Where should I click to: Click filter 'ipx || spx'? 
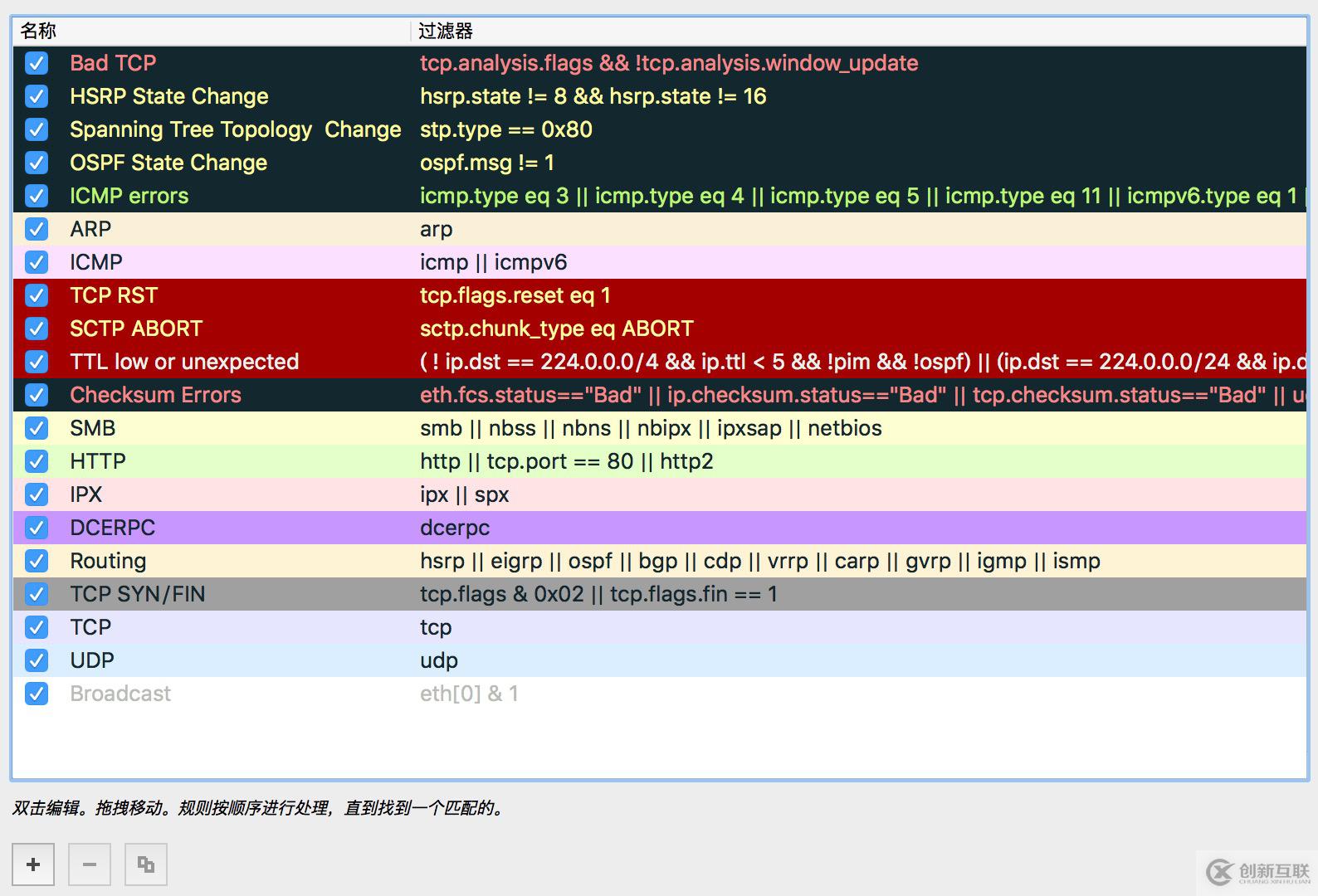coord(465,494)
